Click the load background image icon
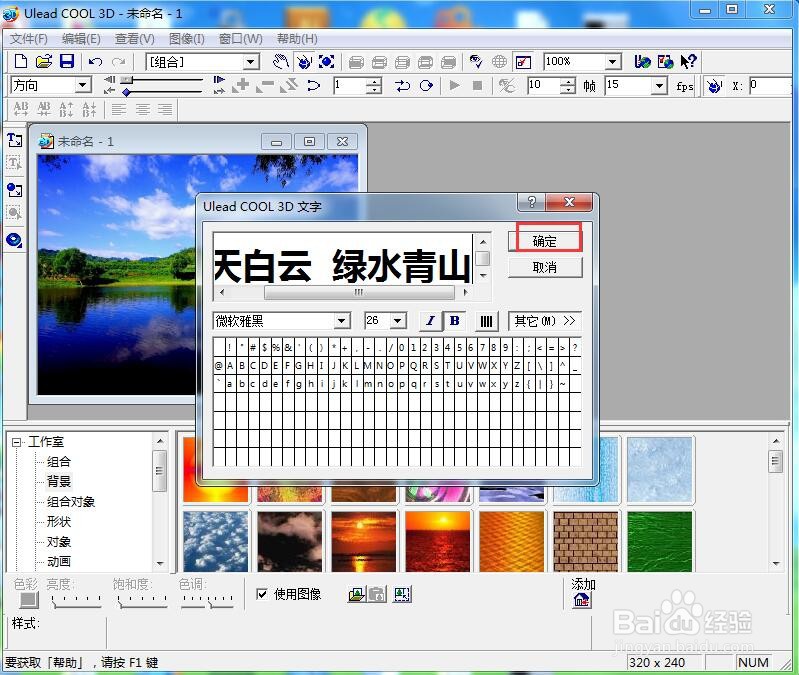 pos(357,594)
